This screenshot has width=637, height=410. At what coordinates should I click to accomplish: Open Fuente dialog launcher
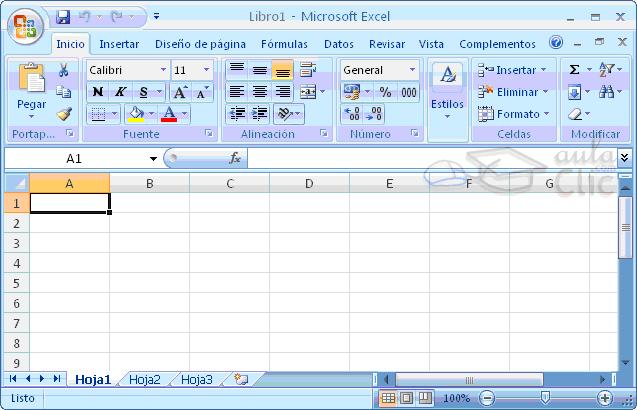[209, 133]
